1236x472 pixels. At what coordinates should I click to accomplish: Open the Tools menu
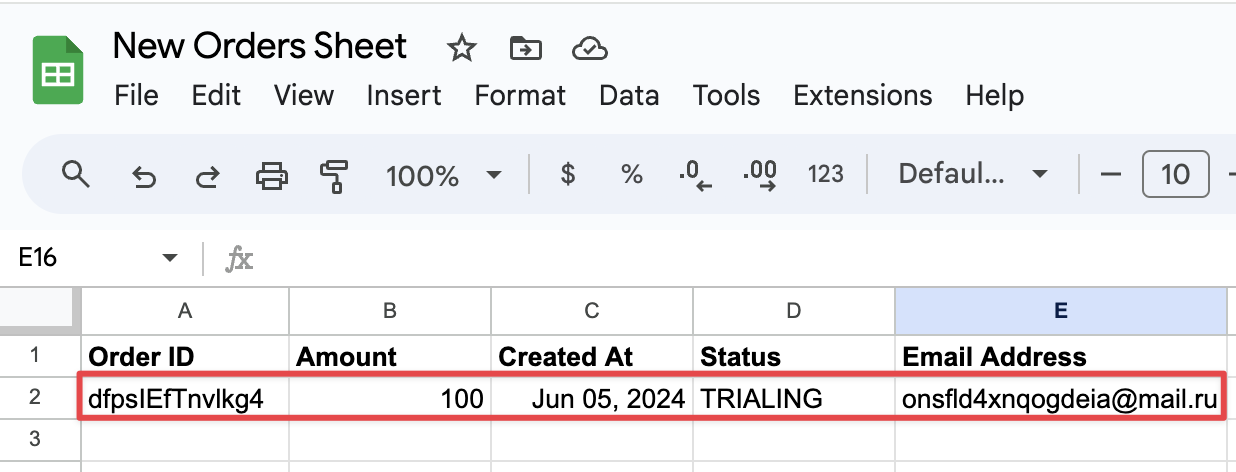click(727, 96)
